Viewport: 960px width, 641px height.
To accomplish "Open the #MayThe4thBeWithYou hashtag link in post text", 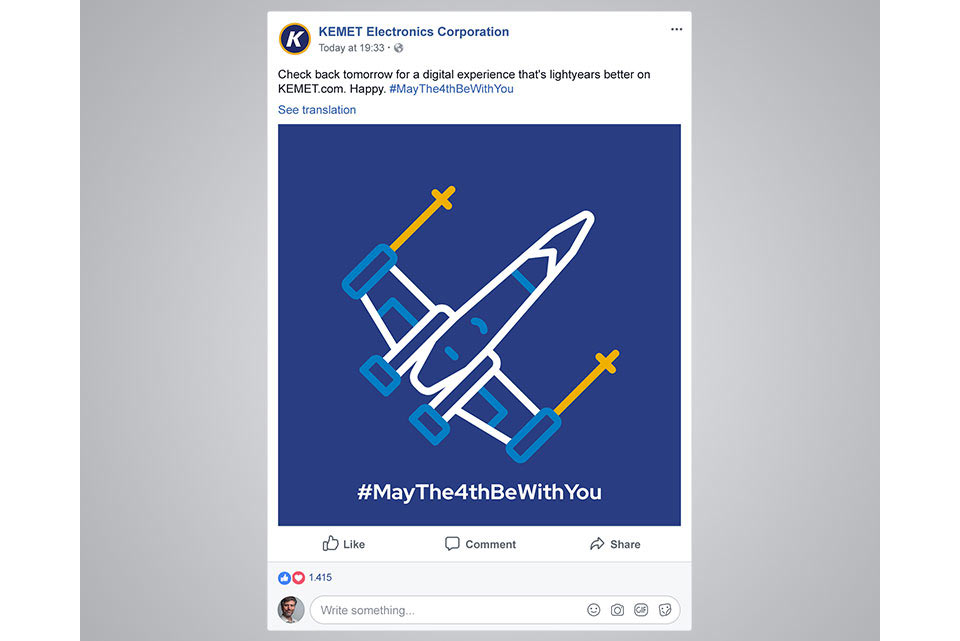I will coord(451,89).
